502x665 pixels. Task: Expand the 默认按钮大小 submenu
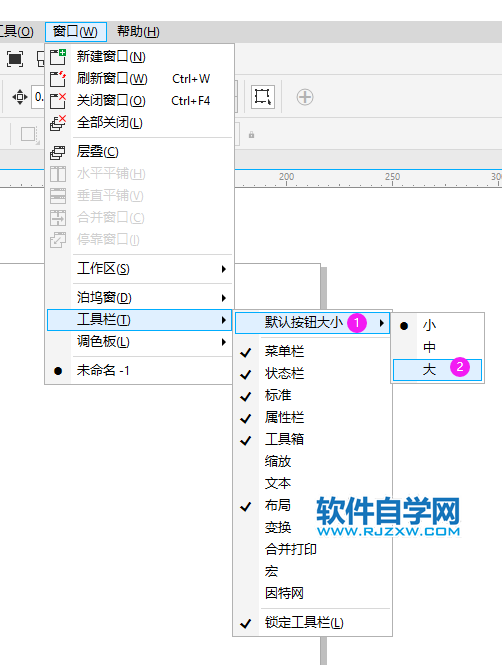pos(312,323)
